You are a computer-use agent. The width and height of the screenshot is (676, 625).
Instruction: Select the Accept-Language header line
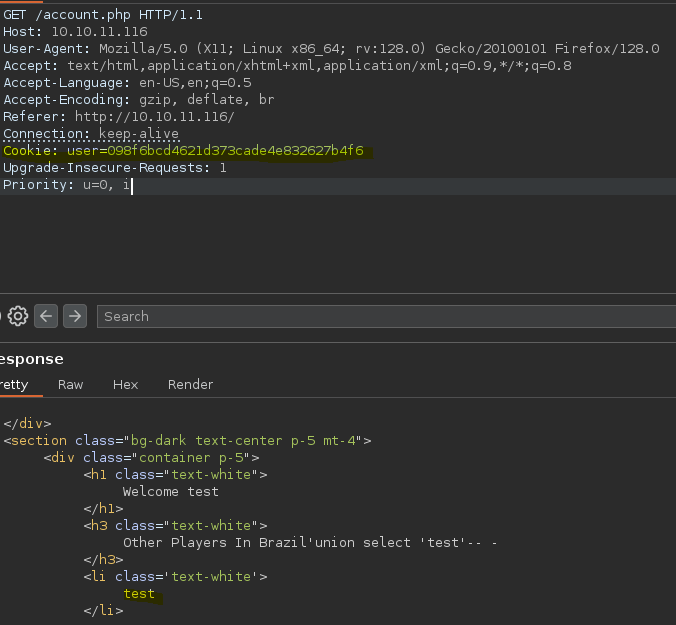(127, 82)
